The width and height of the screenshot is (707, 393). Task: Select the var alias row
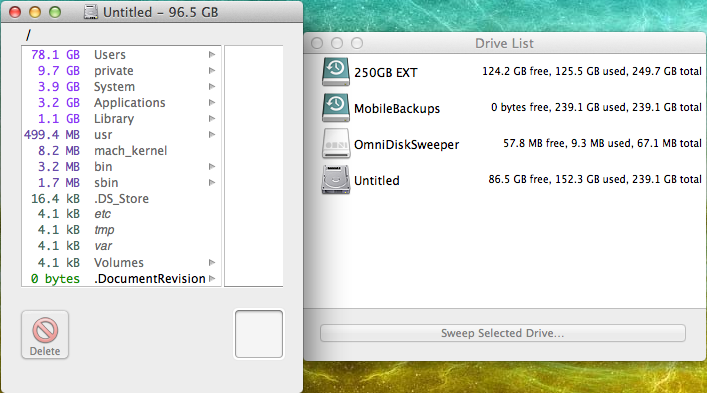[121, 246]
